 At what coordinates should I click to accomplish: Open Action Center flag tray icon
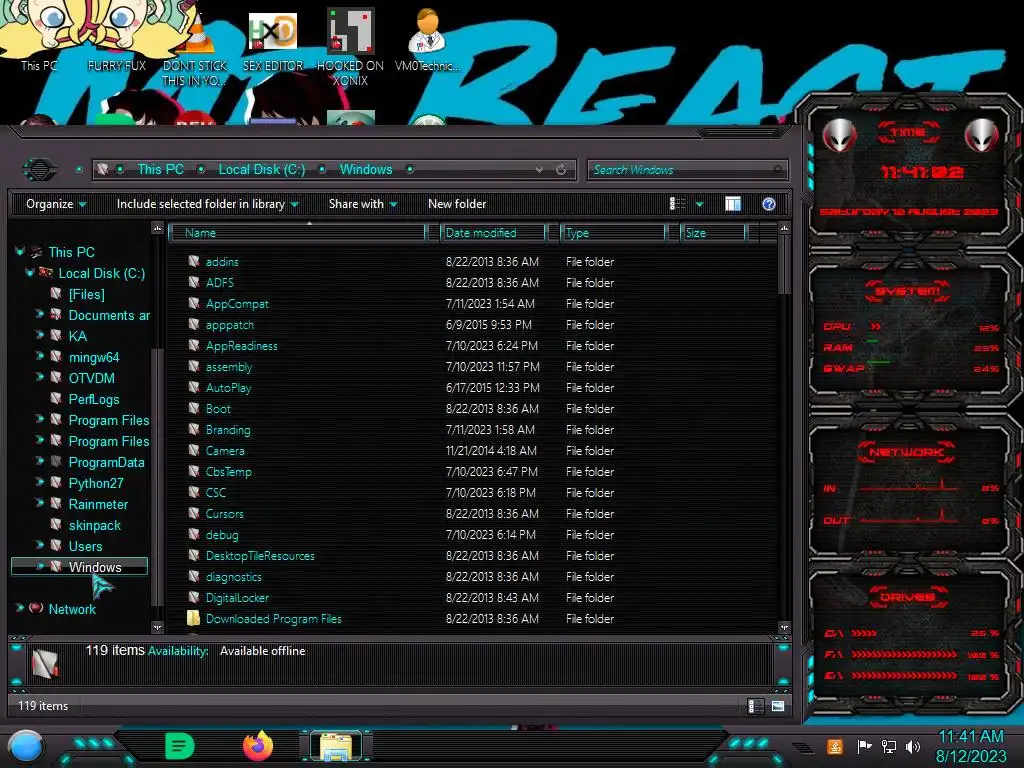tap(864, 746)
